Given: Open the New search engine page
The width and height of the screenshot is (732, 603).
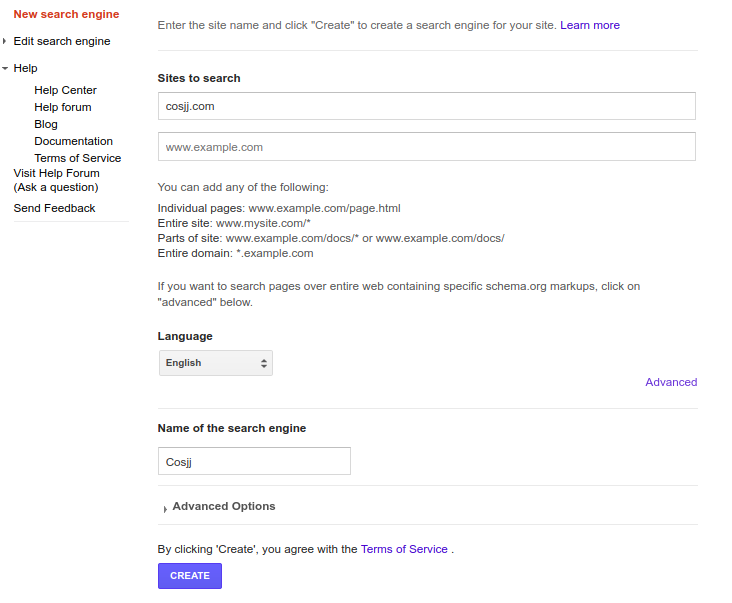Looking at the screenshot, I should 66,14.
